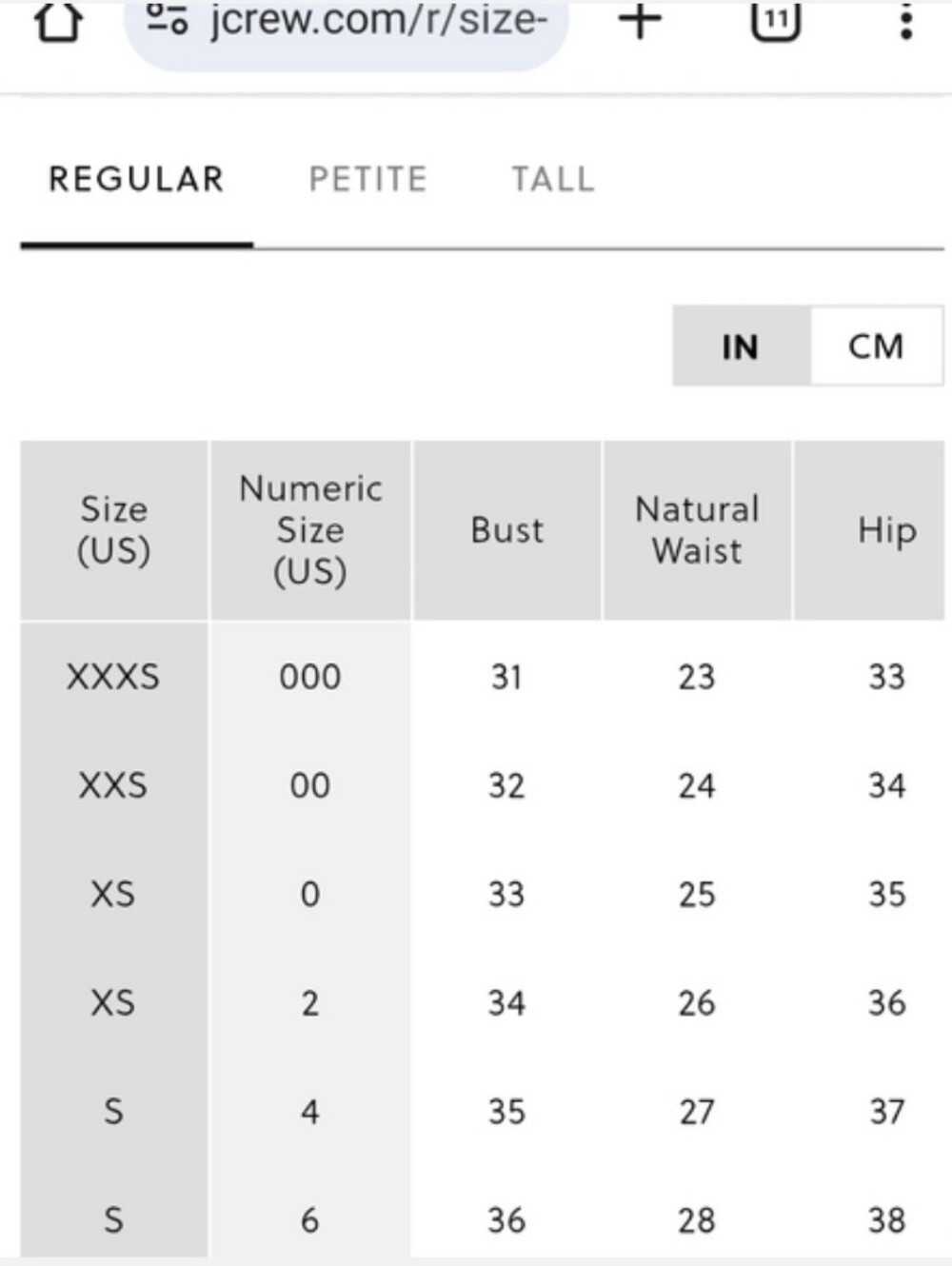Click the Numeric Size (US) header
This screenshot has height=1266, width=952.
pyautogui.click(x=310, y=530)
